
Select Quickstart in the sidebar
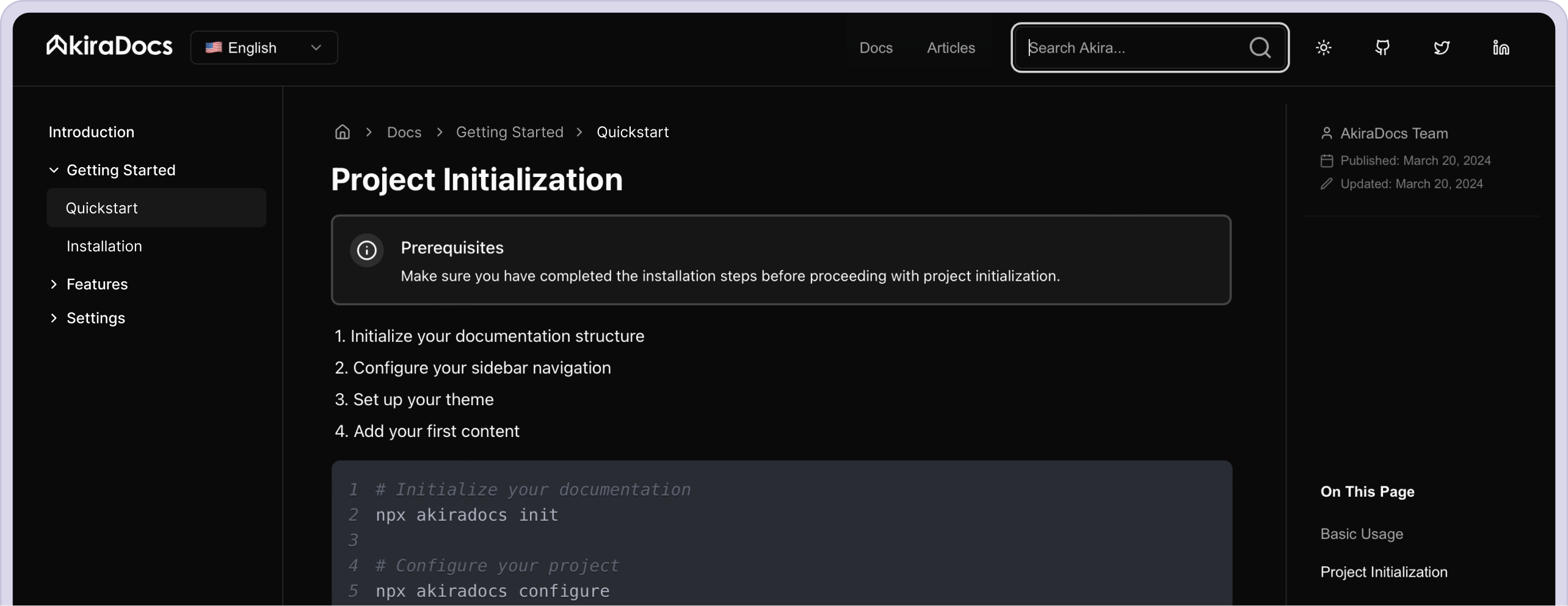click(x=102, y=208)
